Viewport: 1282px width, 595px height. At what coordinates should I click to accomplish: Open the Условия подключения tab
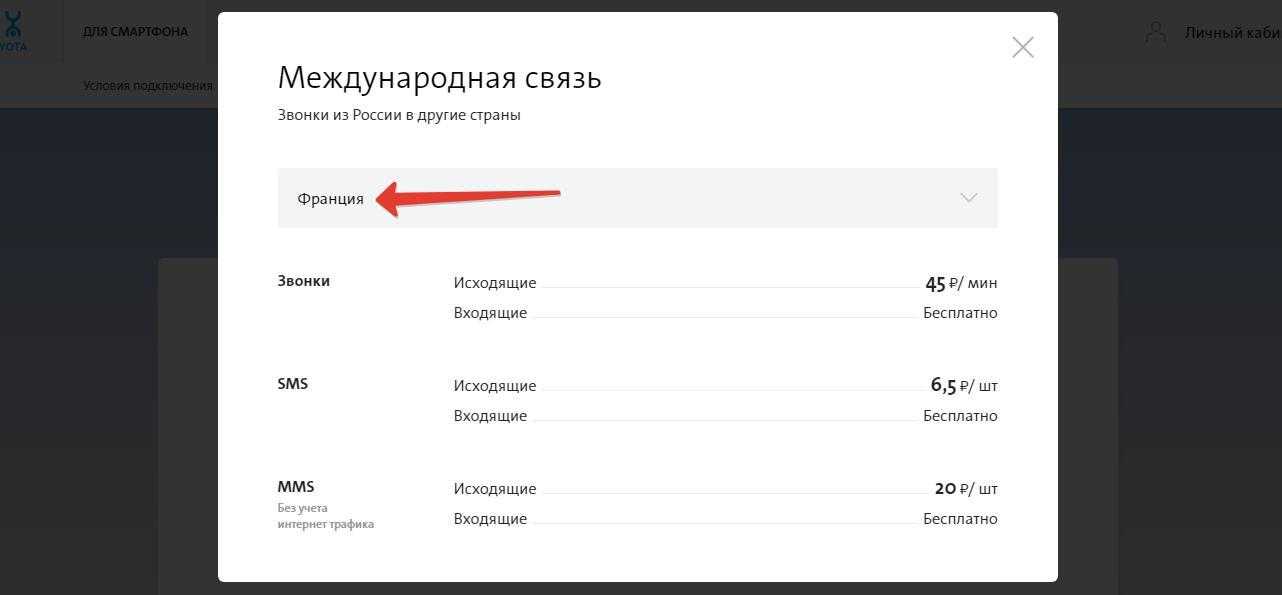click(x=148, y=86)
